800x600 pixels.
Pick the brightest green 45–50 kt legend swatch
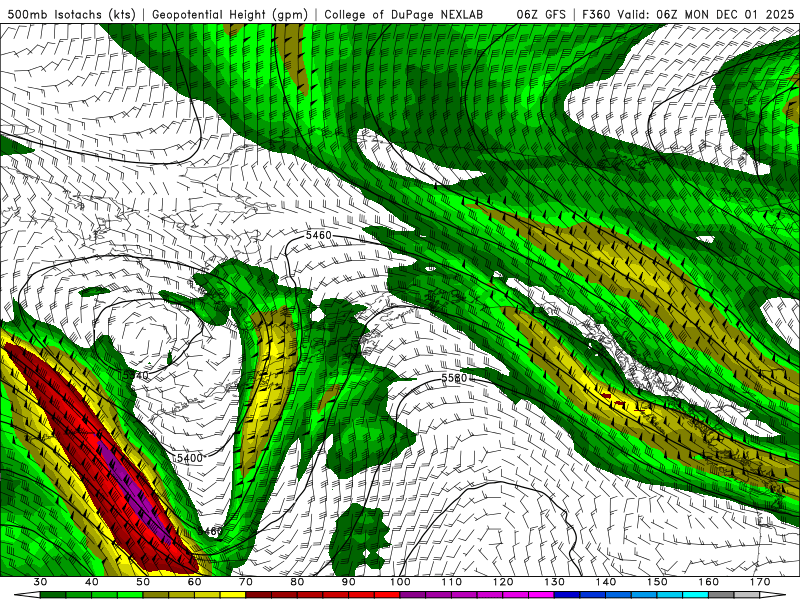[x=130, y=595]
